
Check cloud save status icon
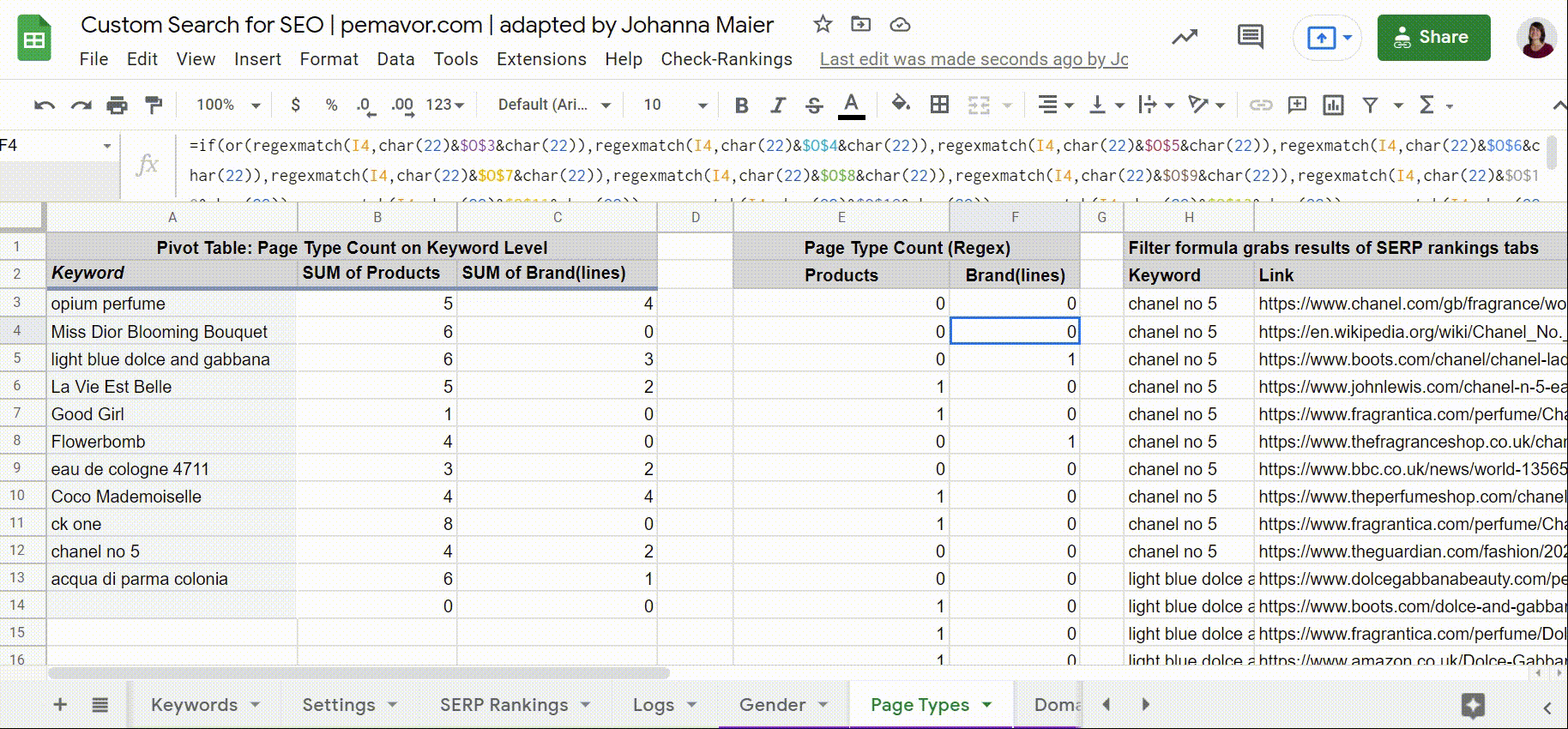[x=900, y=25]
